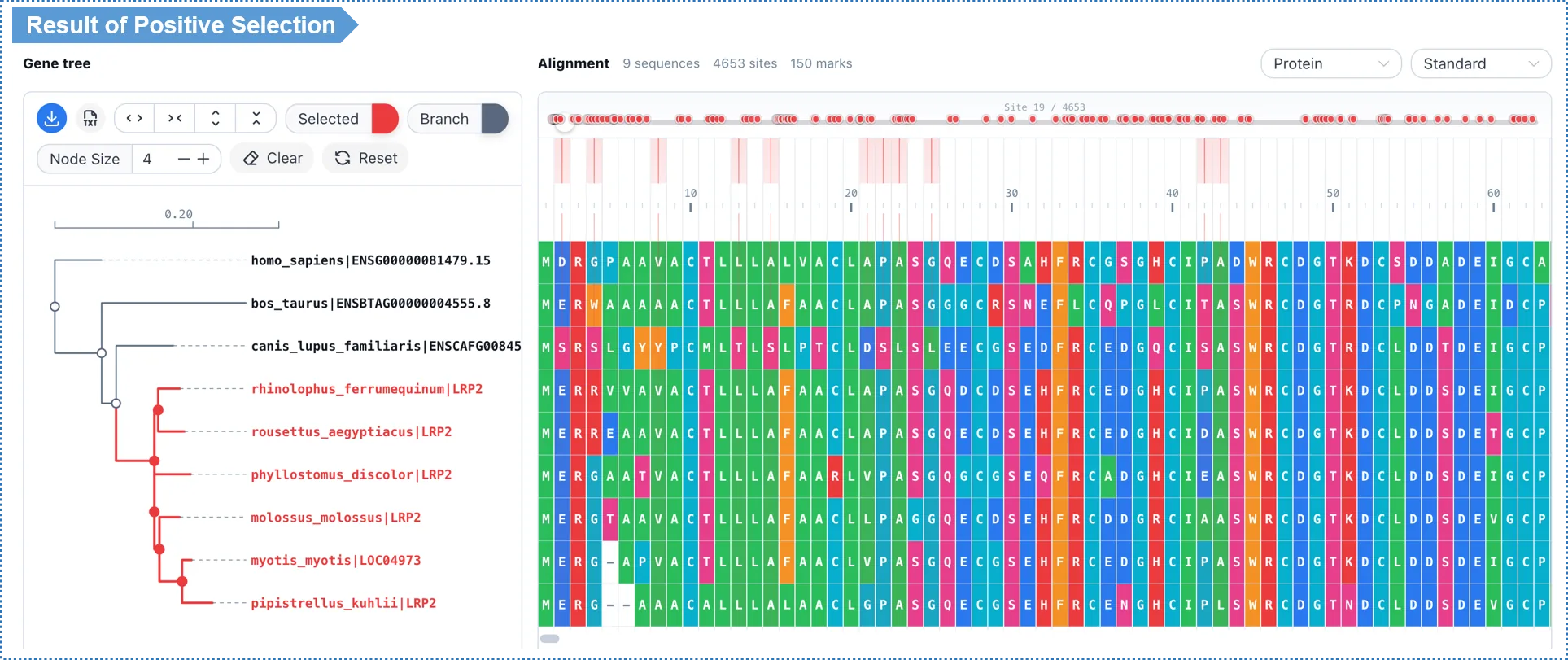Select rousettus_aegyptiacus|LRP2 leaf
Viewport: 1568px width, 660px height.
351,432
